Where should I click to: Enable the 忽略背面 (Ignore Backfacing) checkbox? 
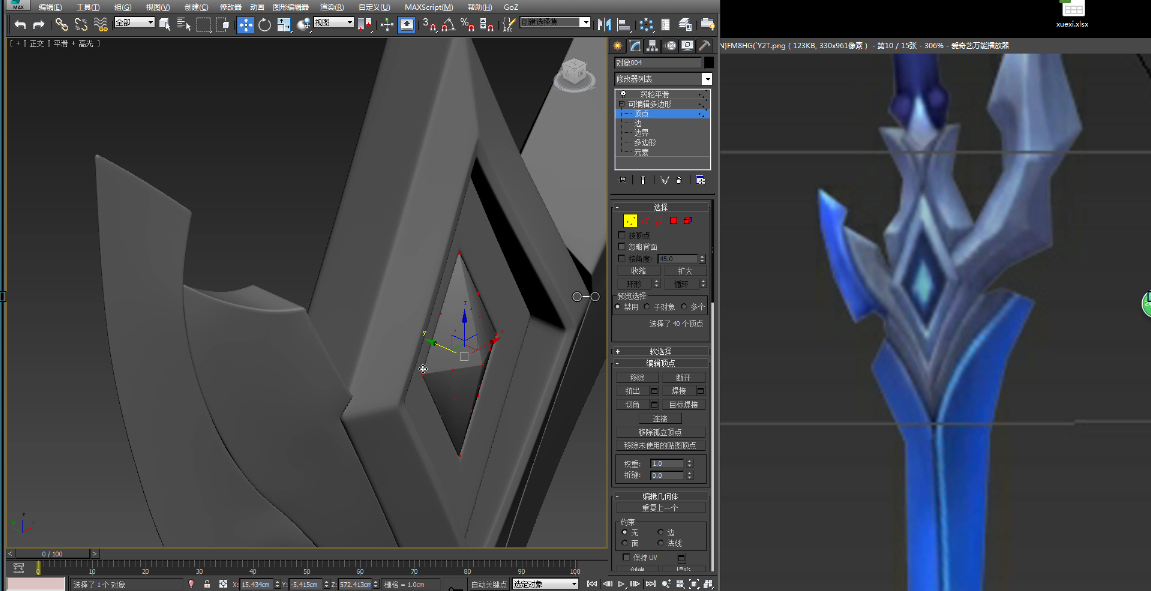pyautogui.click(x=622, y=247)
